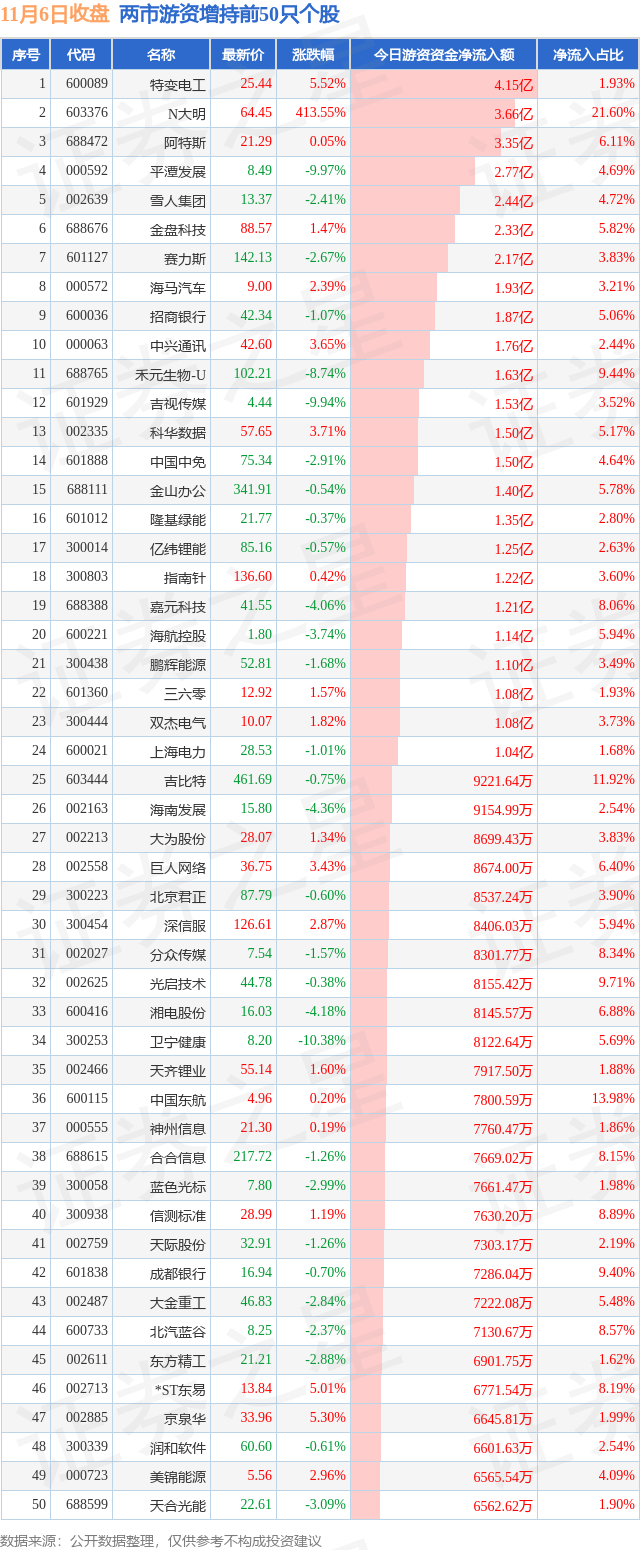Click price 142.13 for 赛力斯
The image size is (640, 1550).
click(252, 258)
